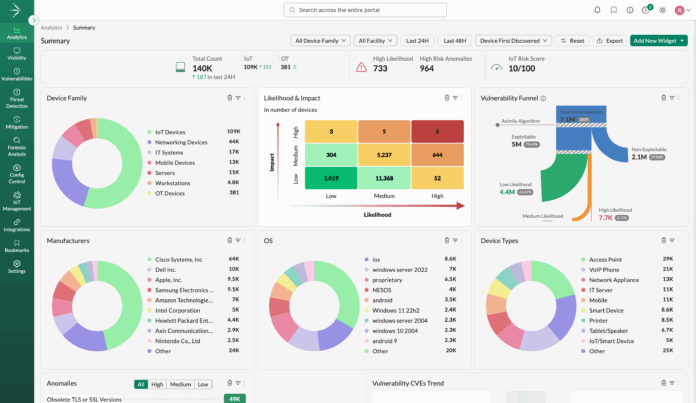Image resolution: width=696 pixels, height=403 pixels.
Task: Select the Medium anomalies filter
Action: coord(180,384)
